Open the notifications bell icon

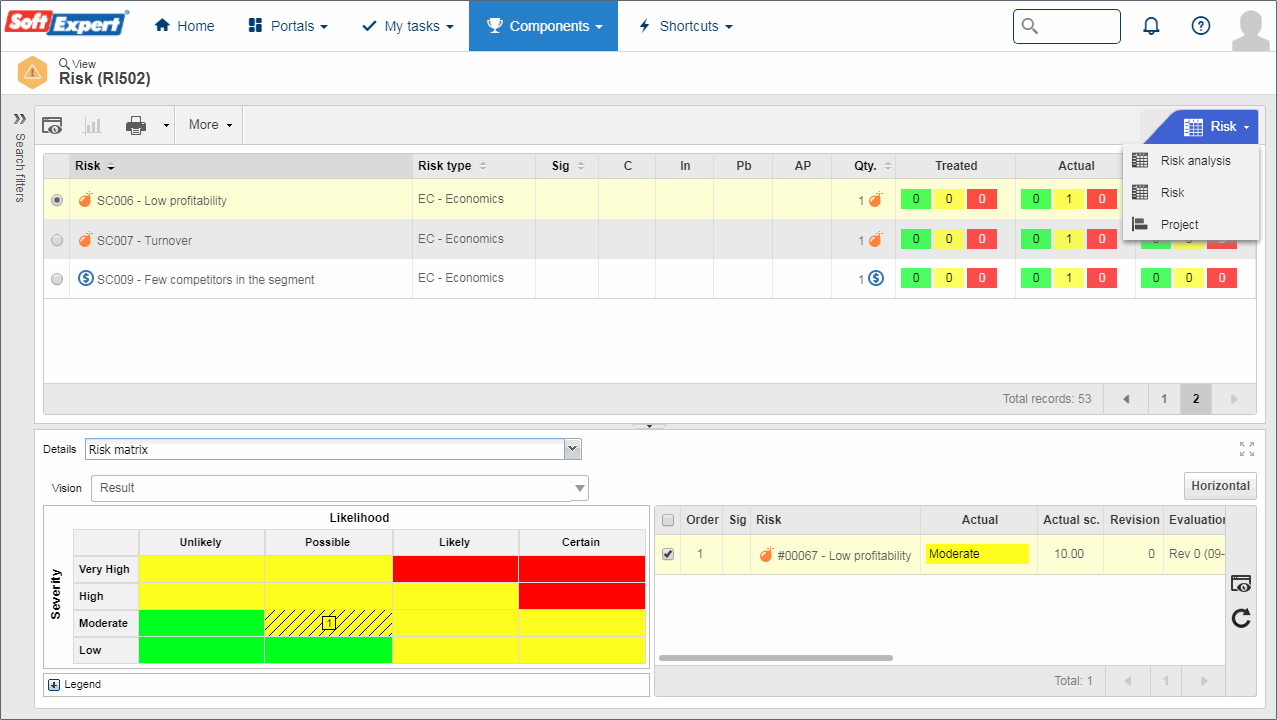point(1151,26)
